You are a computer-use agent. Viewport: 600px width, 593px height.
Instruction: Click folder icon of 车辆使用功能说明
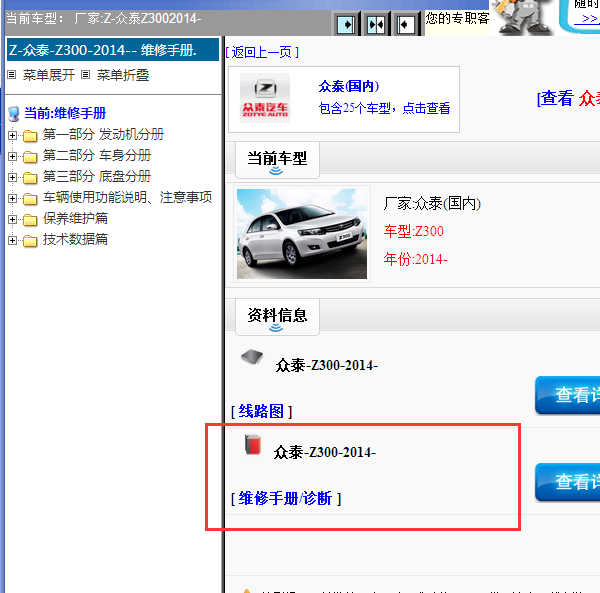pyautogui.click(x=30, y=199)
